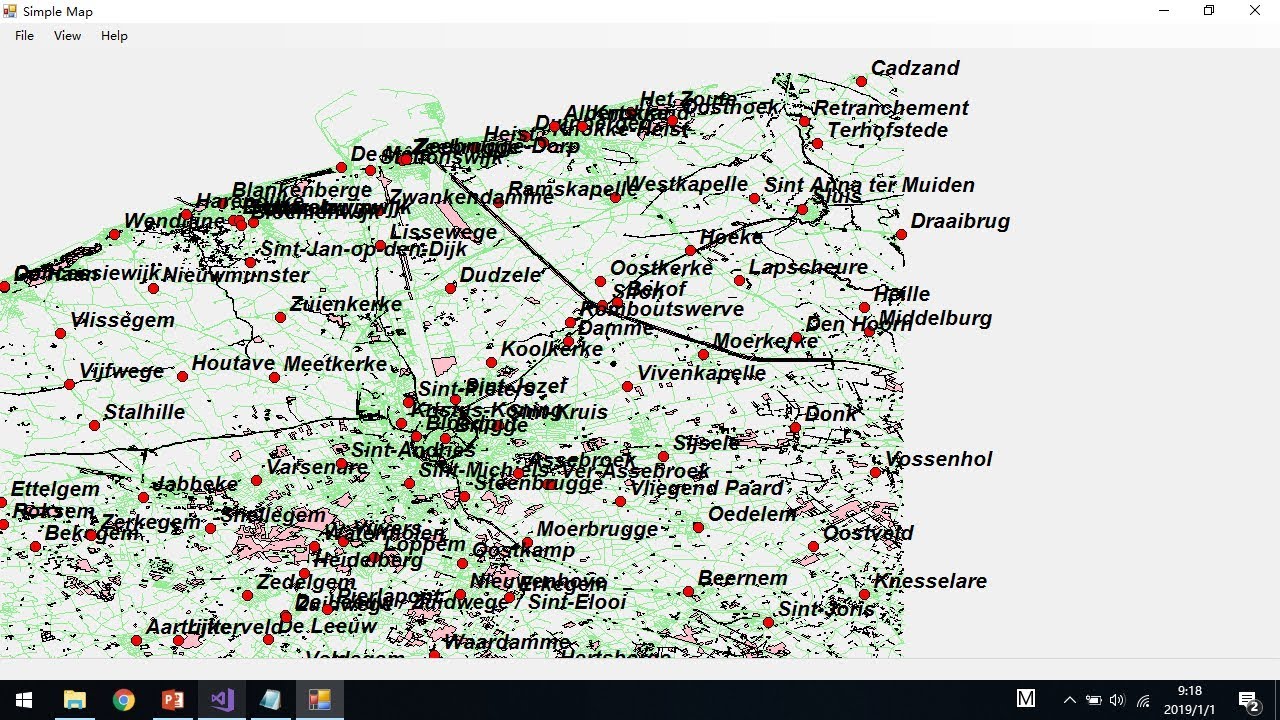Click the Meetkerke map label

pyautogui.click(x=335, y=364)
